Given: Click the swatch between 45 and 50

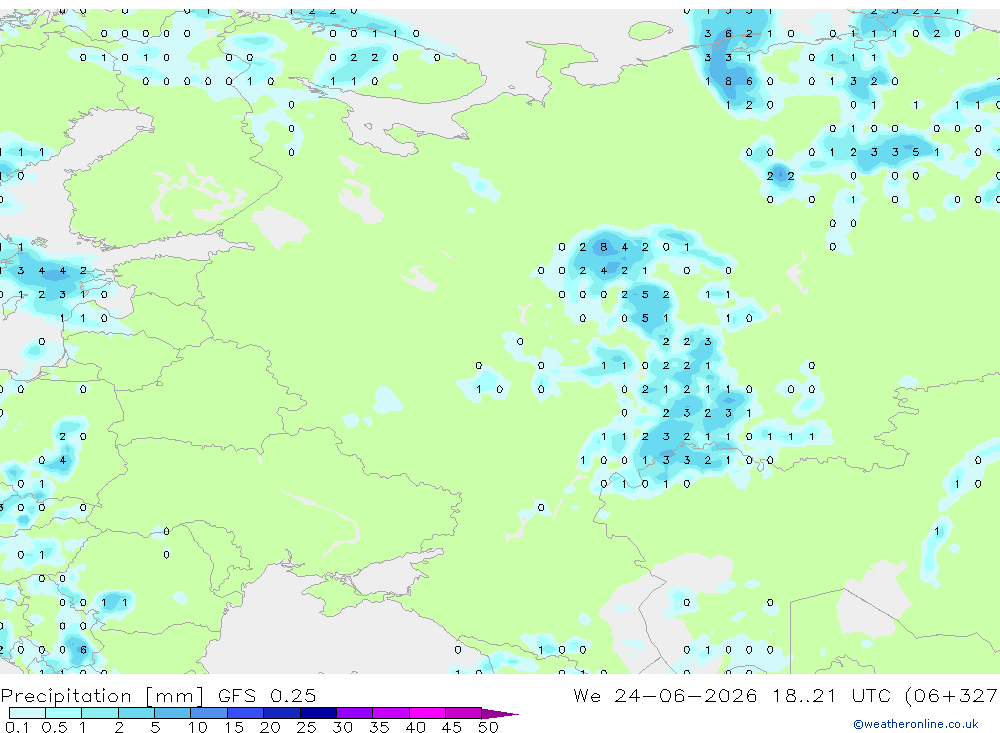Looking at the screenshot, I should [x=463, y=713].
